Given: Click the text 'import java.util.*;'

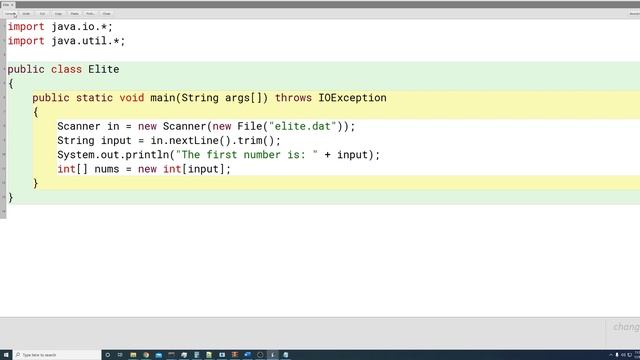Looking at the screenshot, I should [66, 41].
